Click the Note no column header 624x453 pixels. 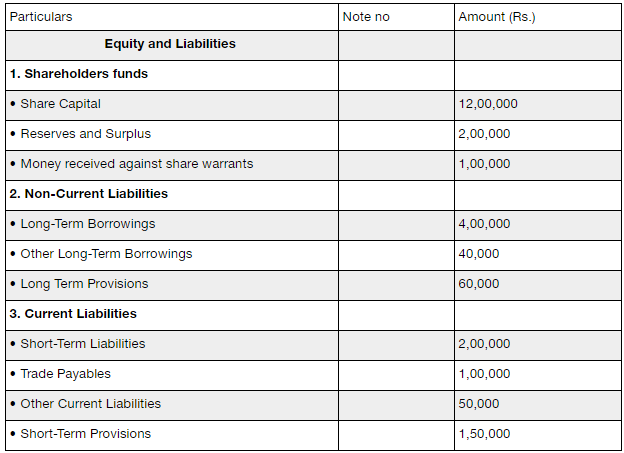click(x=366, y=17)
